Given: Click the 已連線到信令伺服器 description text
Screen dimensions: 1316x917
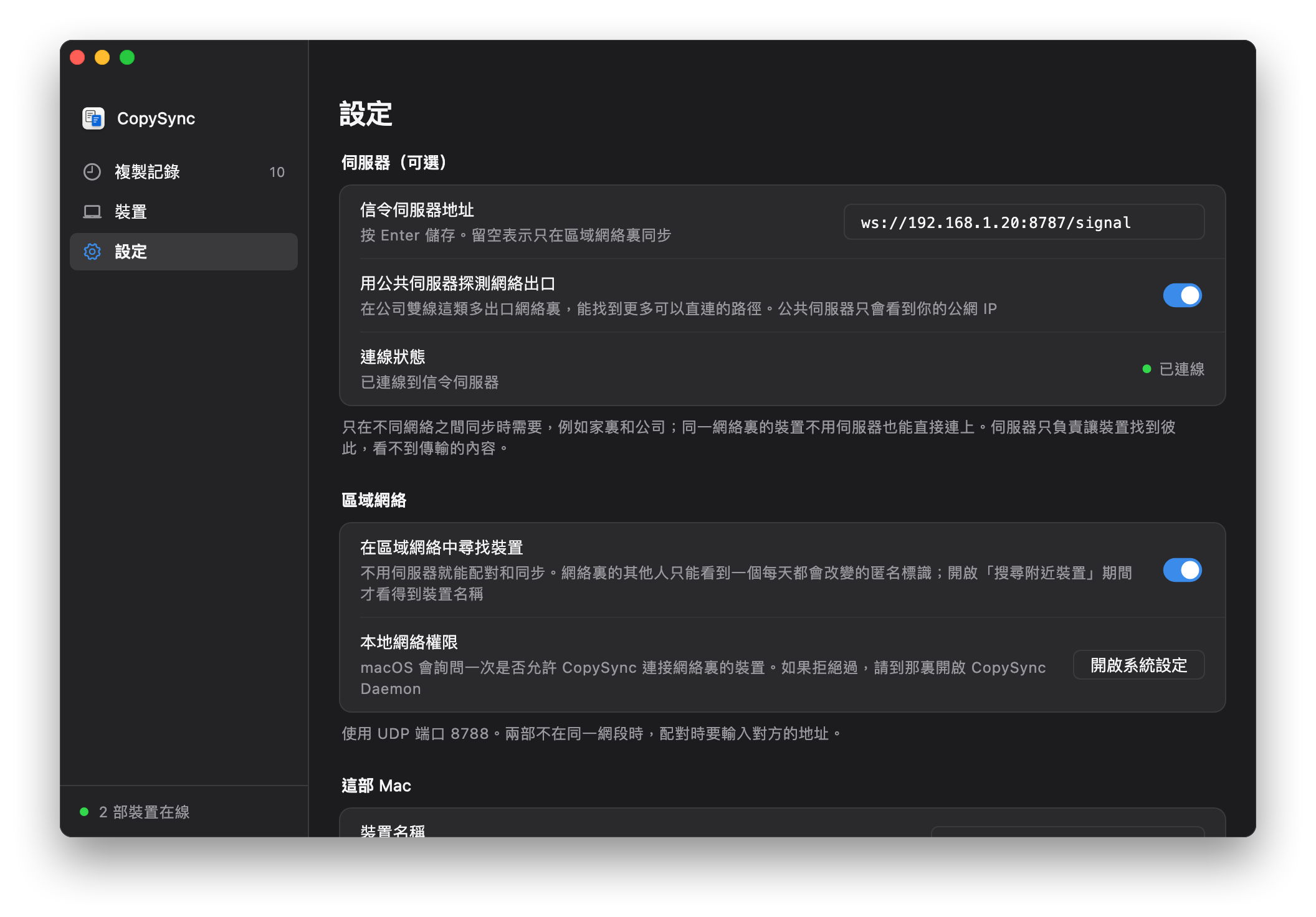Looking at the screenshot, I should point(429,382).
